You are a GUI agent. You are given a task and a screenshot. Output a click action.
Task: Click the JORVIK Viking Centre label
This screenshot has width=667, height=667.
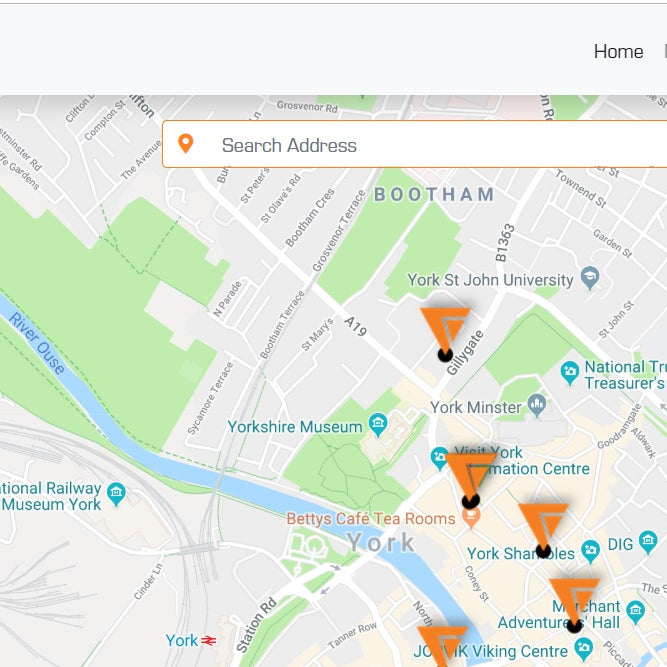[x=490, y=651]
